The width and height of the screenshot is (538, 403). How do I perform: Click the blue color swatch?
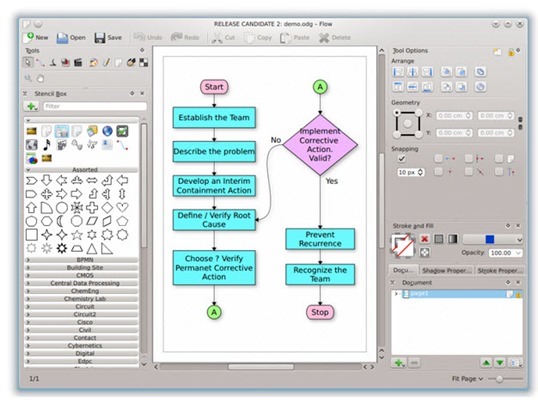point(490,239)
